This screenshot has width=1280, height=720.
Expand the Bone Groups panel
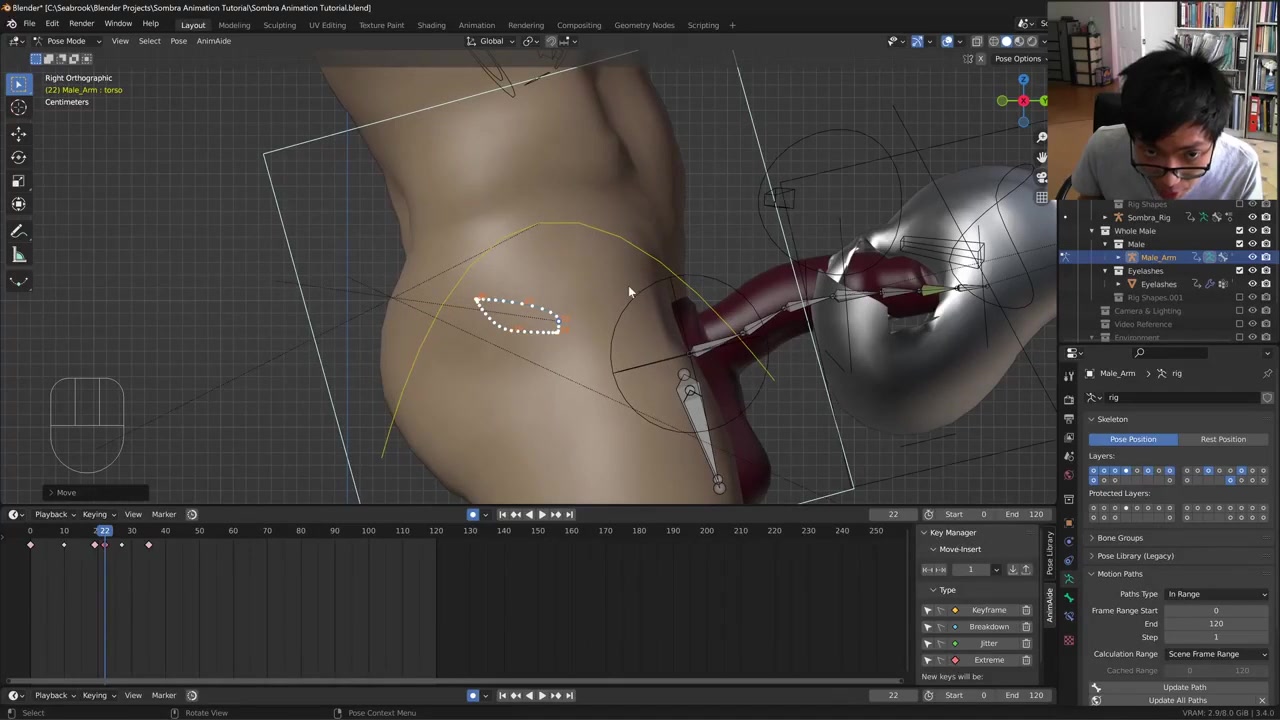(x=1119, y=538)
